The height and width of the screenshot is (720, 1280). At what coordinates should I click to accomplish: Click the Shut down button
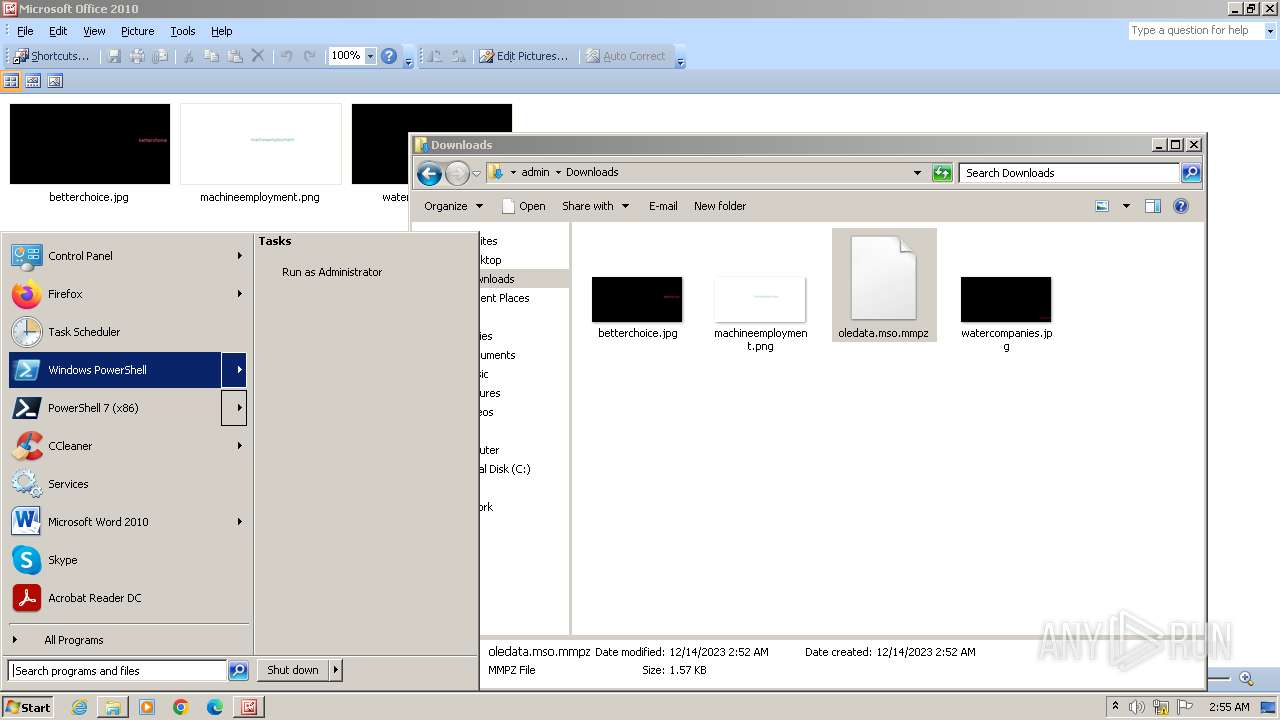coord(293,670)
